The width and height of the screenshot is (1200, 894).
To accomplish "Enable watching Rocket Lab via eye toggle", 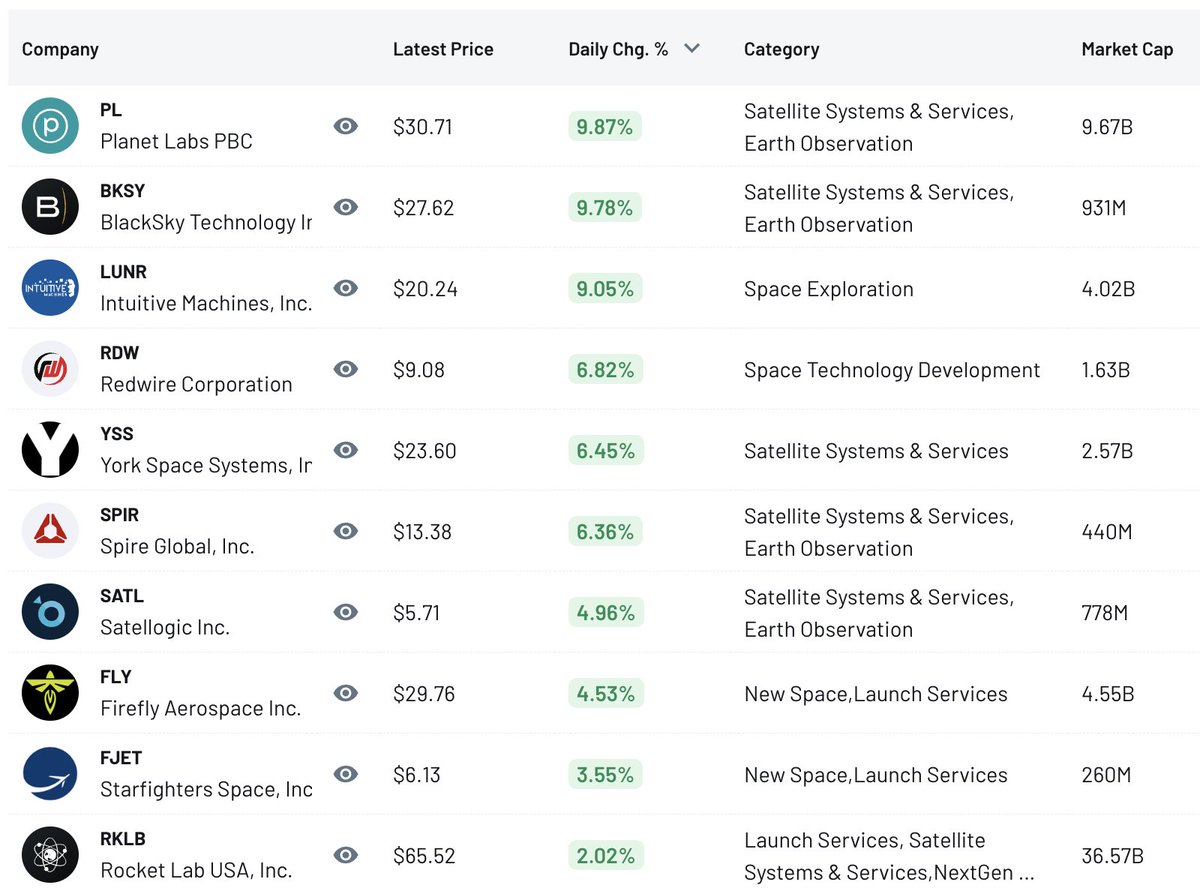I will [x=345, y=855].
